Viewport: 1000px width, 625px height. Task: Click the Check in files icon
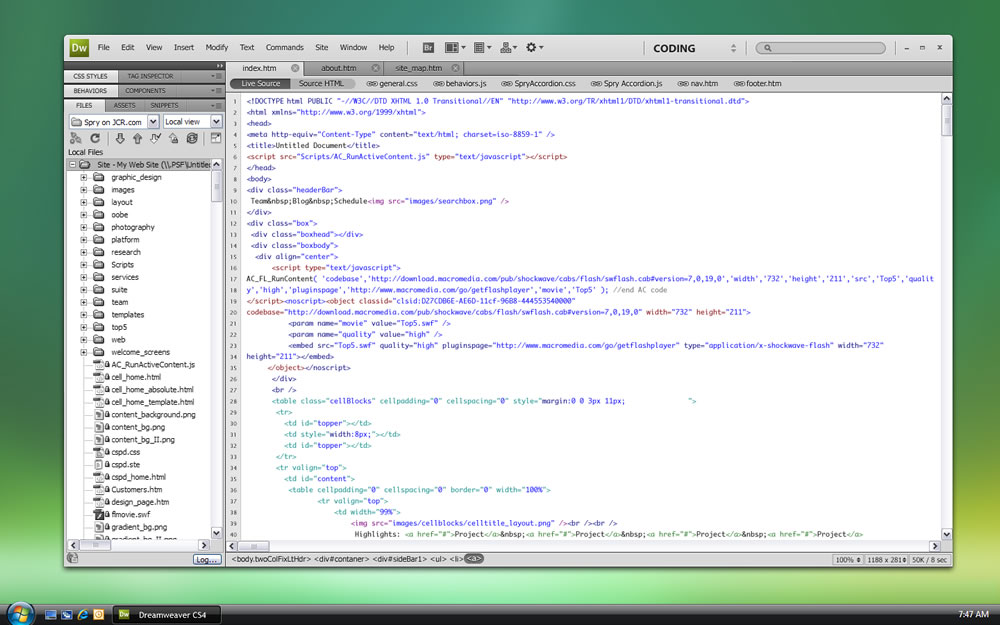pos(173,138)
